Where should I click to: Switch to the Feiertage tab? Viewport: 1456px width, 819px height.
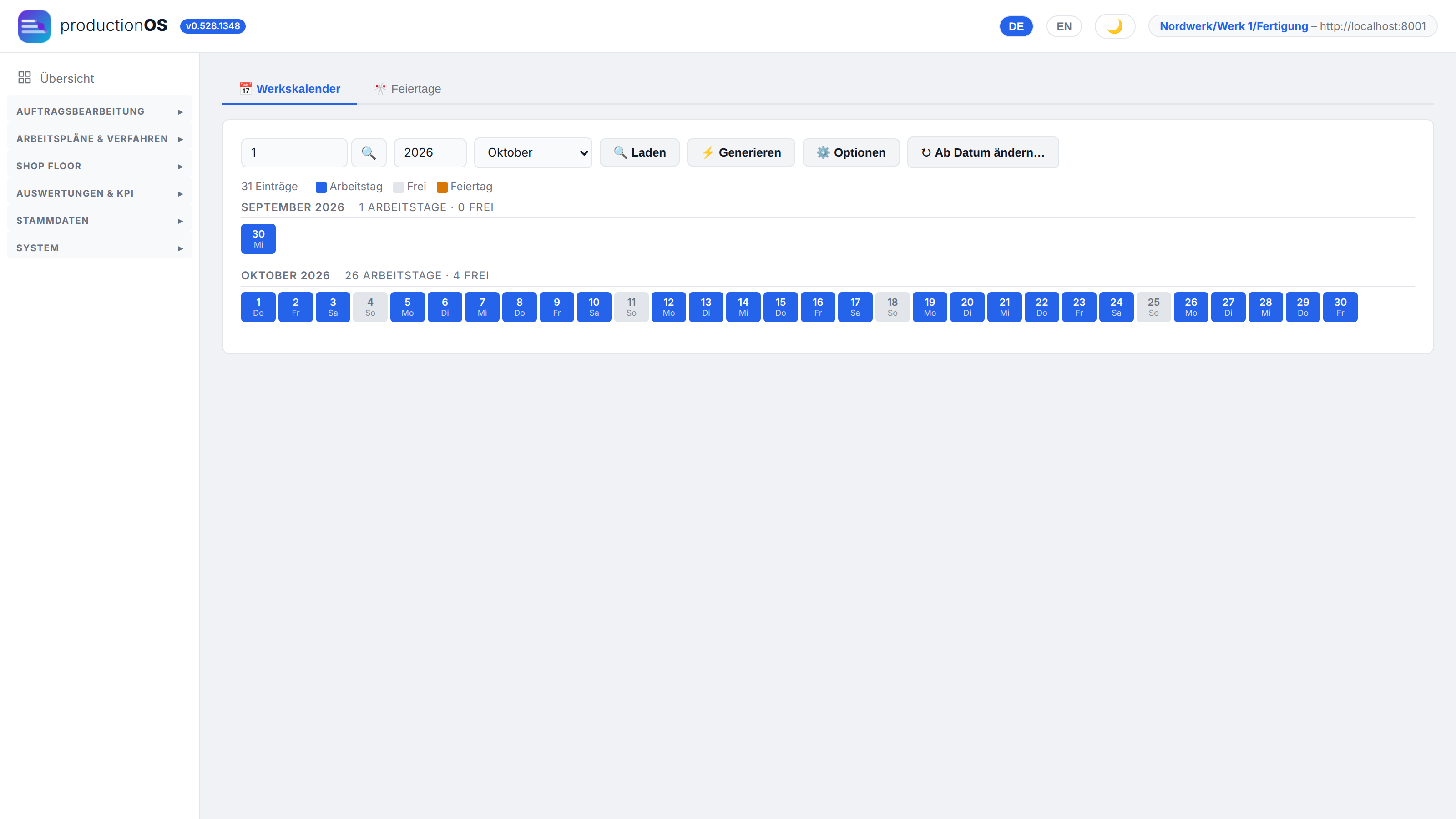pyautogui.click(x=407, y=89)
